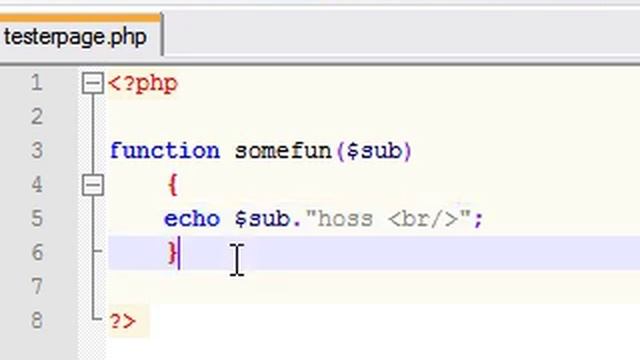Click the $sub variable on line 5
This screenshot has width=640, height=360.
[x=262, y=219]
